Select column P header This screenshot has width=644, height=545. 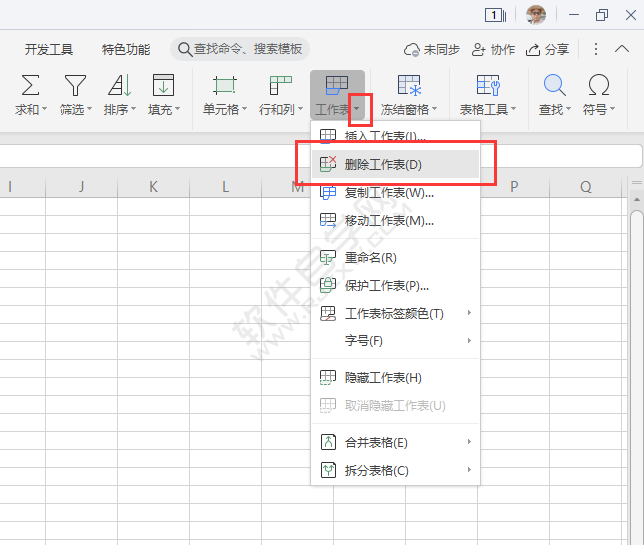coord(513,187)
